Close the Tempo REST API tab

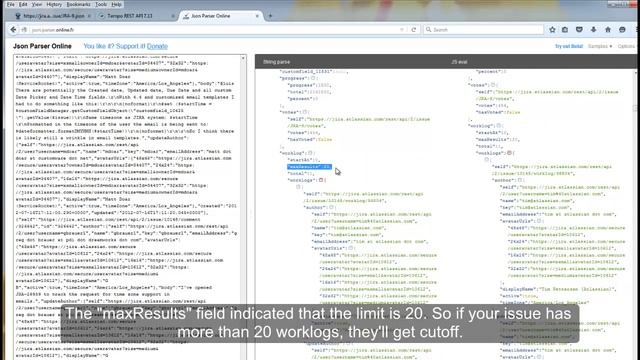(173, 16)
